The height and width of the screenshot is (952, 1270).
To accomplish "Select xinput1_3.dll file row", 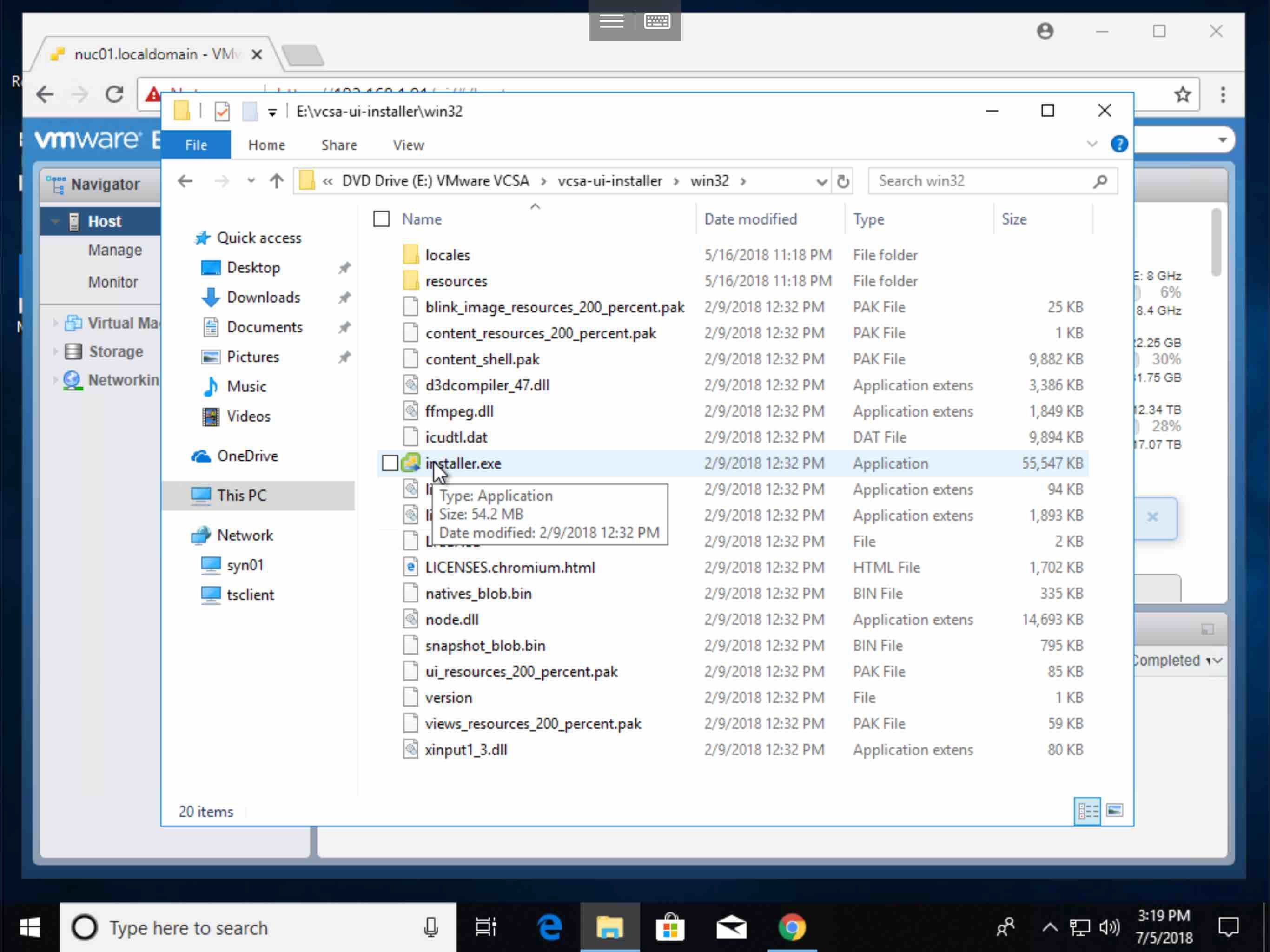I will tap(732, 750).
